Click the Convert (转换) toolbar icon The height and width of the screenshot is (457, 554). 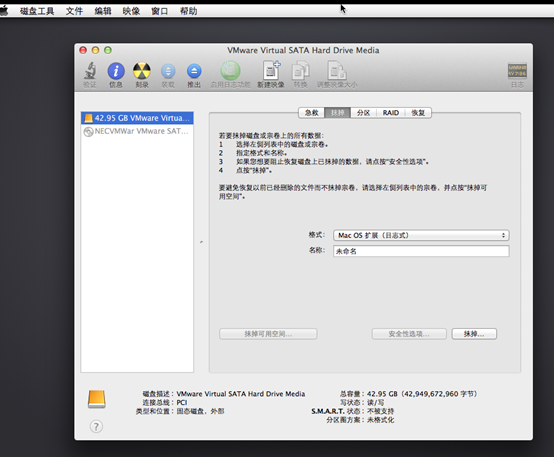tap(300, 71)
